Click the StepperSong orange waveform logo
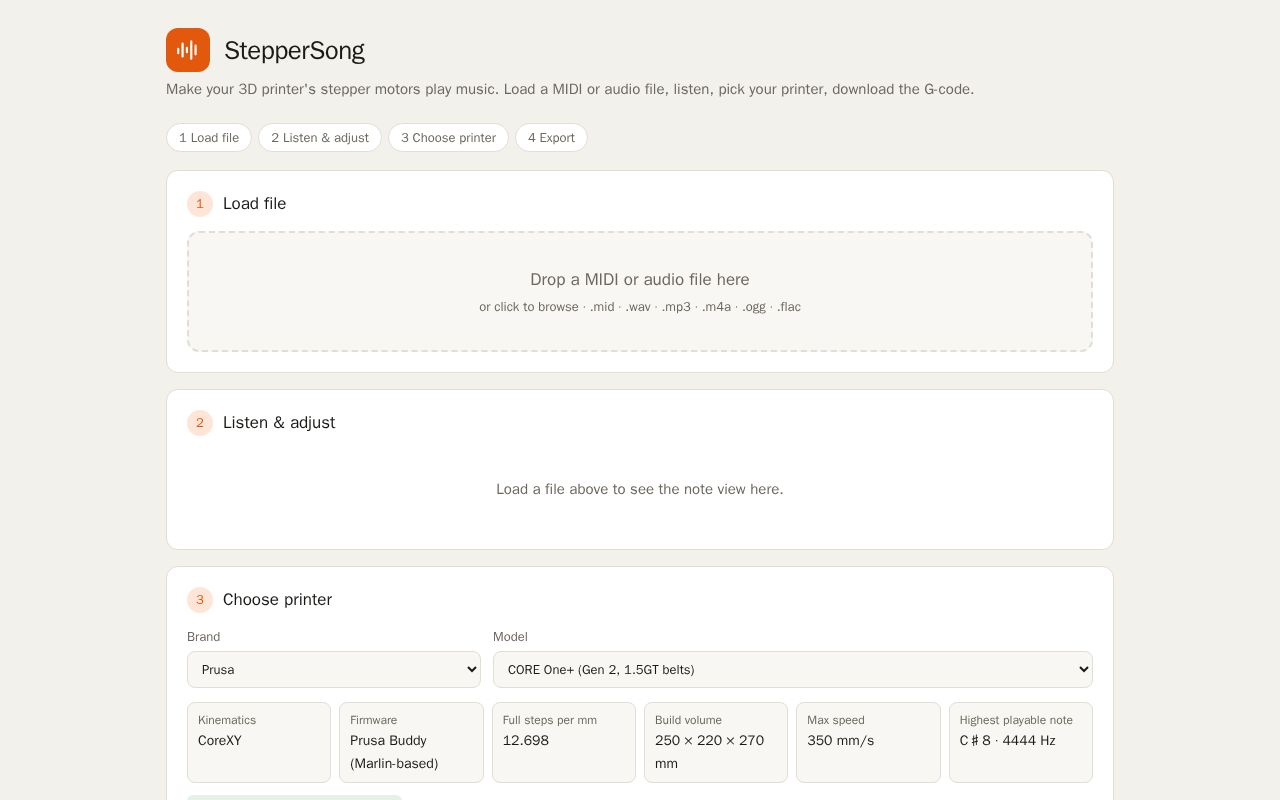The width and height of the screenshot is (1280, 800). coord(188,50)
